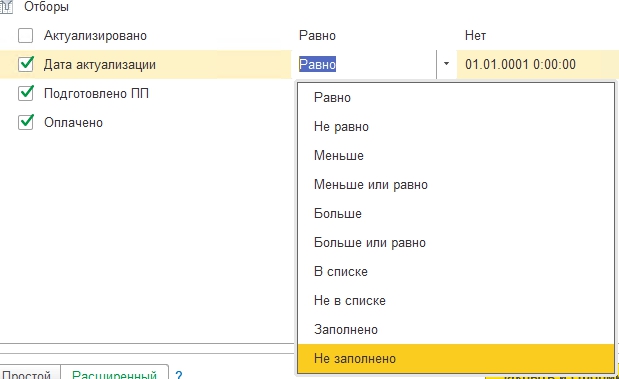Select В списке option
Viewport: 619px width, 379px height.
(456, 272)
